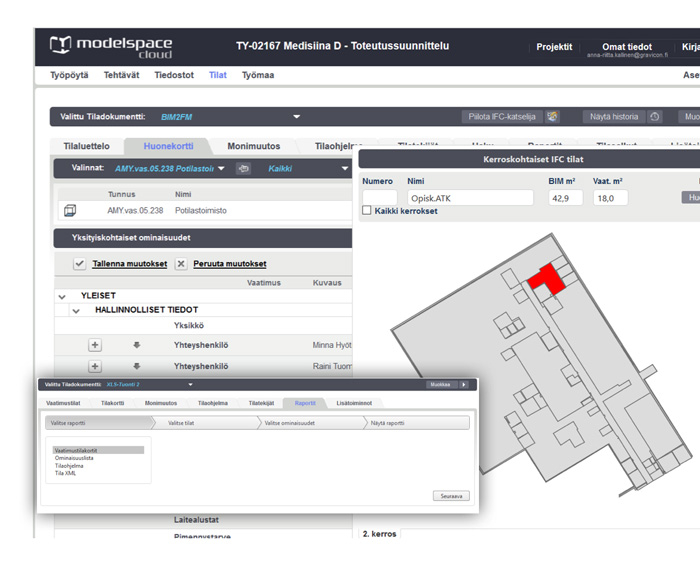Click the Tallenna muutokset link
The width and height of the screenshot is (700, 574).
[x=130, y=264]
